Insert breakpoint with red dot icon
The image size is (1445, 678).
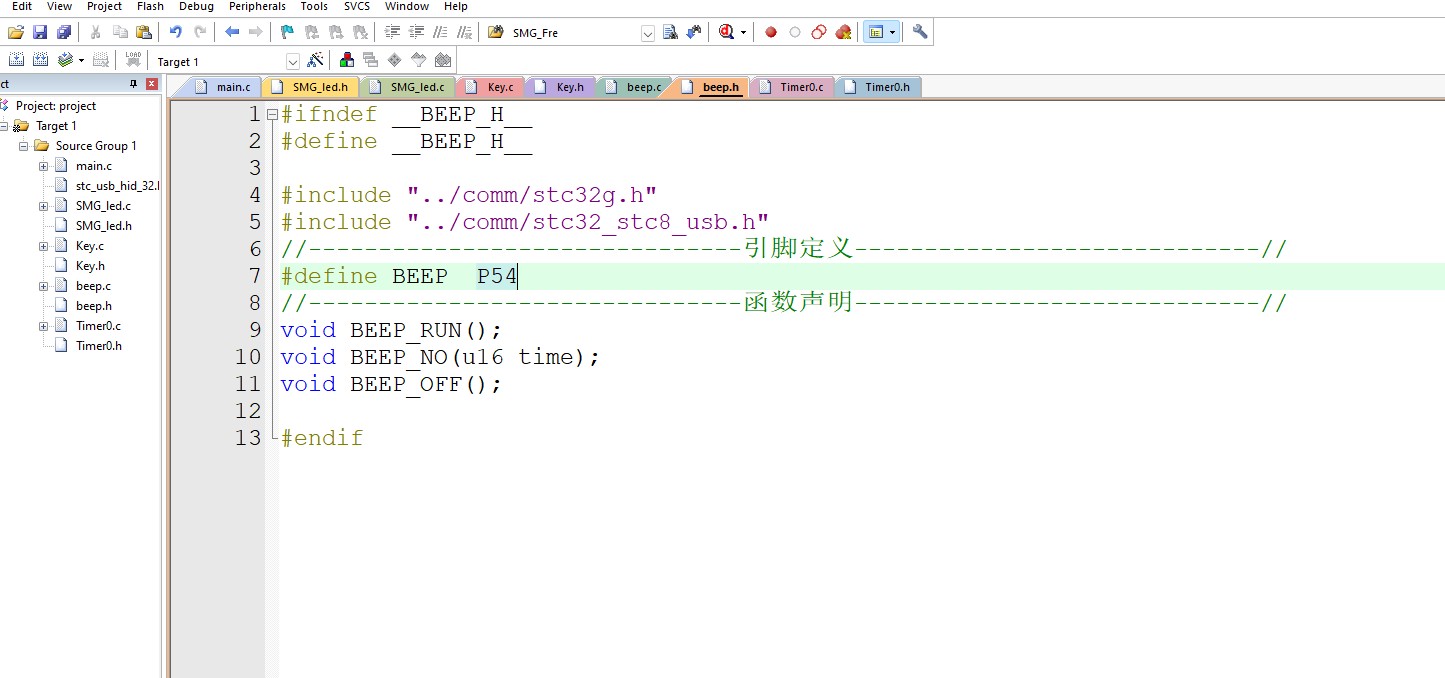coord(771,32)
